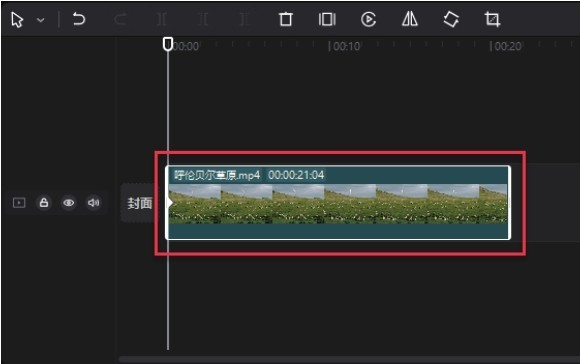Mirror the clip with the flip icon
This screenshot has height=364, width=580.
[x=410, y=19]
